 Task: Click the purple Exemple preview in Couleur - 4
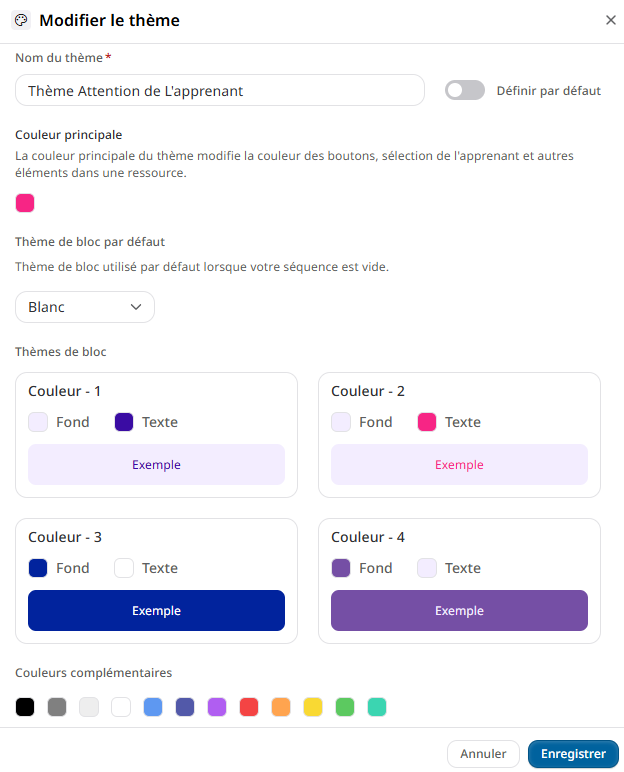tap(459, 610)
